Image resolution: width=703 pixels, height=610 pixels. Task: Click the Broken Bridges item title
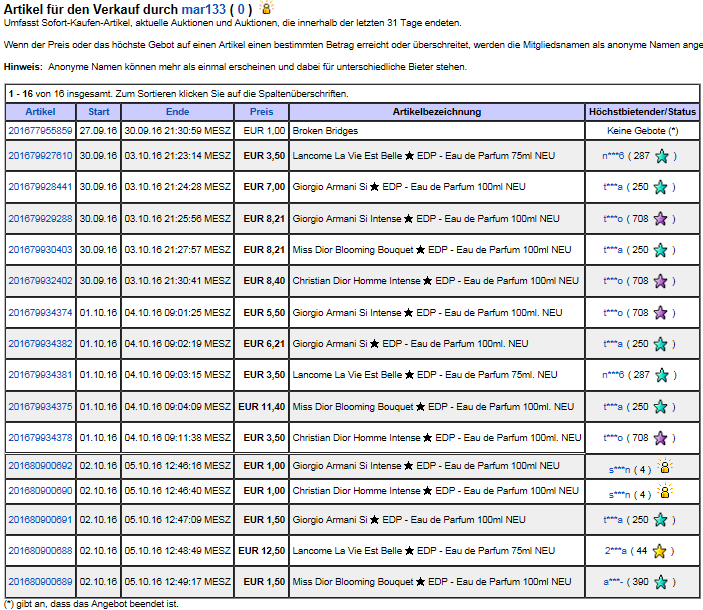click(325, 130)
